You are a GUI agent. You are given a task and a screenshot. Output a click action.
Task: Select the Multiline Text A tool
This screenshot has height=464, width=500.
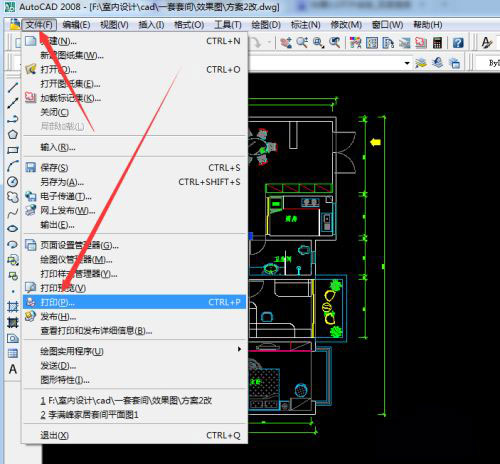pyautogui.click(x=13, y=369)
